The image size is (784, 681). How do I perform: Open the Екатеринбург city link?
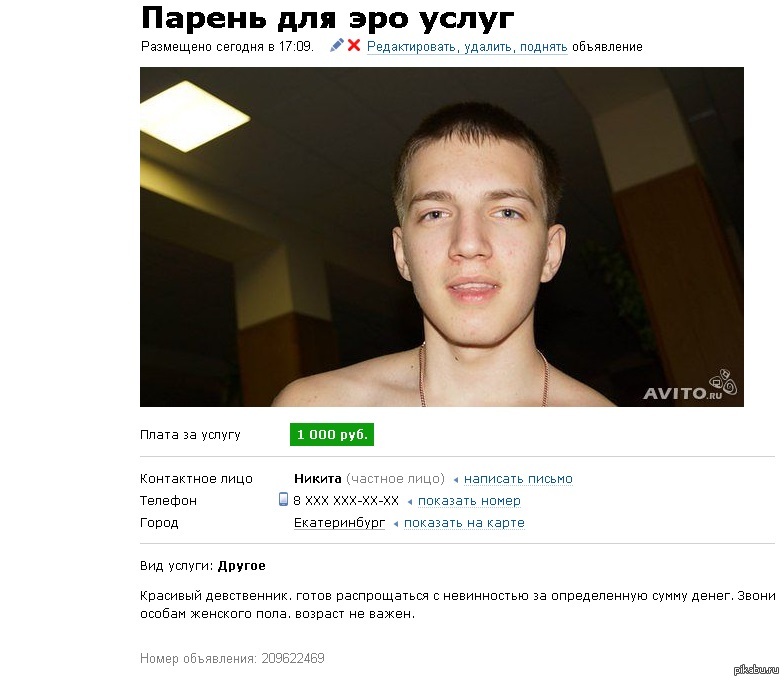click(340, 522)
